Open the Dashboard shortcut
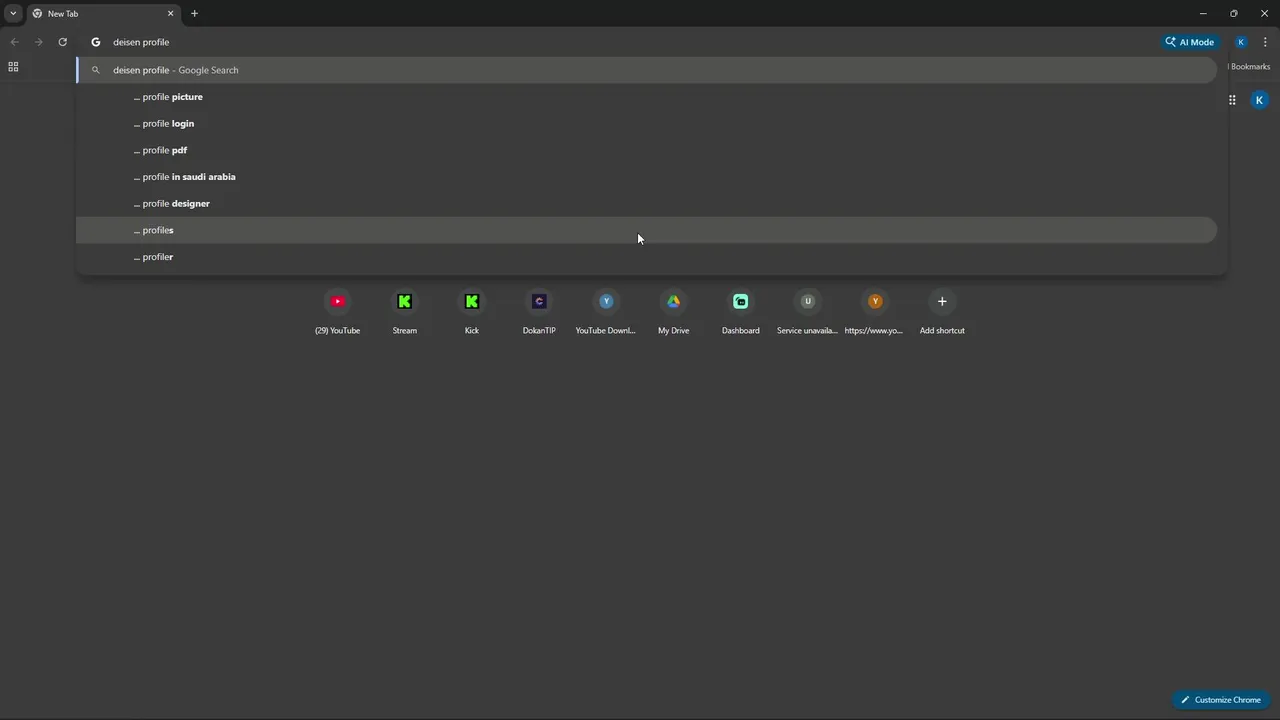The height and width of the screenshot is (720, 1280). point(741,312)
